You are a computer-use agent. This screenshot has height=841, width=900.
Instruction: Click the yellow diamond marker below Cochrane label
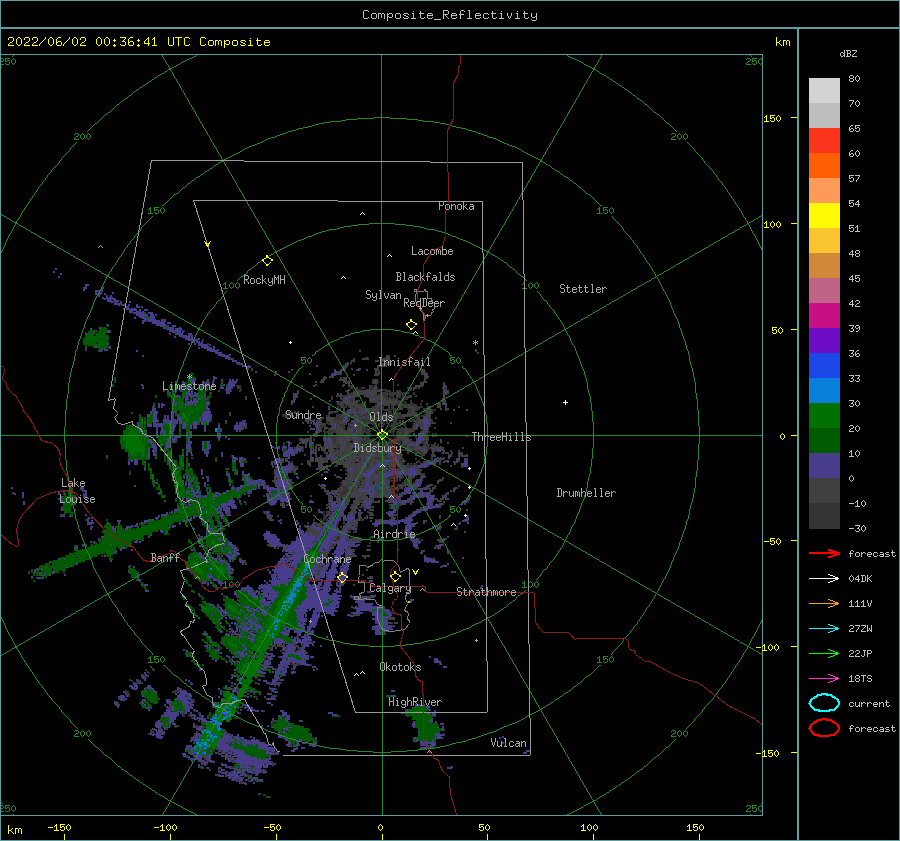(x=342, y=578)
